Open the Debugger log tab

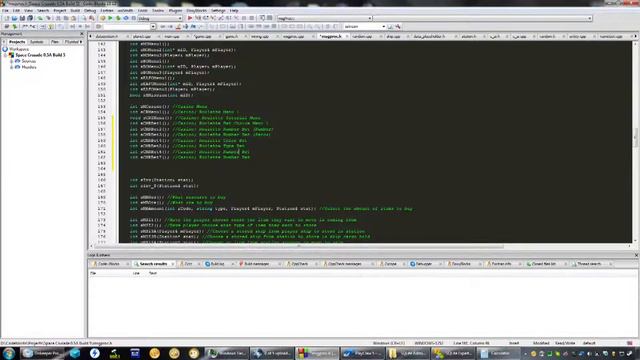[x=423, y=264]
